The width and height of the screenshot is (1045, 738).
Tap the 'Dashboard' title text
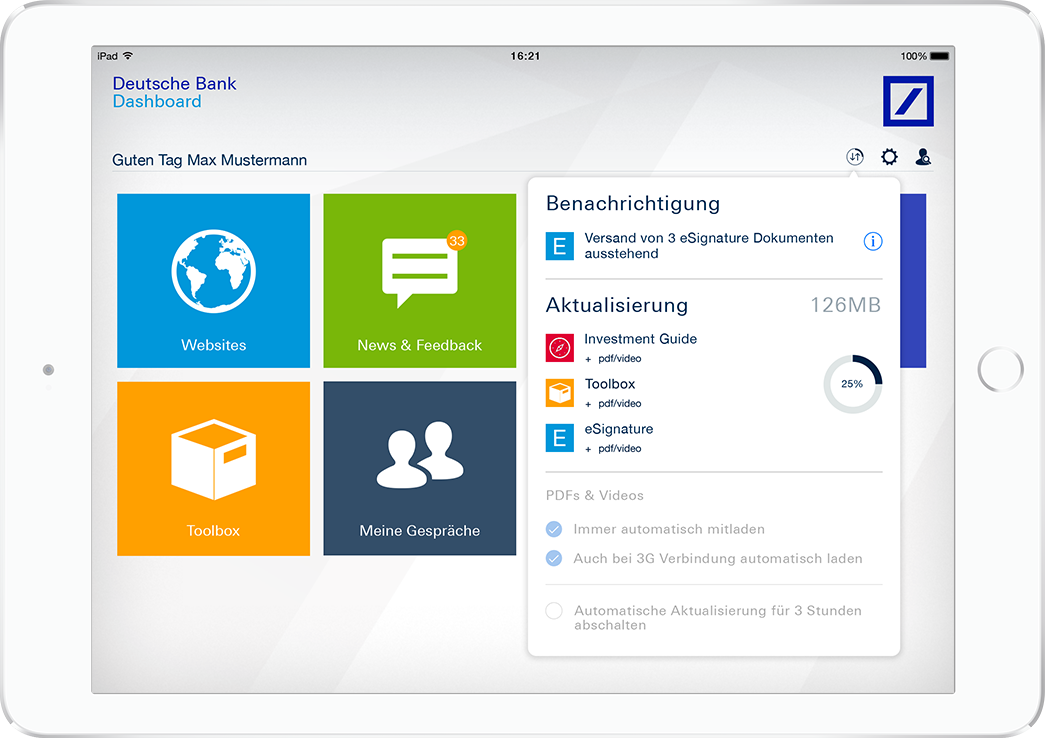(157, 101)
